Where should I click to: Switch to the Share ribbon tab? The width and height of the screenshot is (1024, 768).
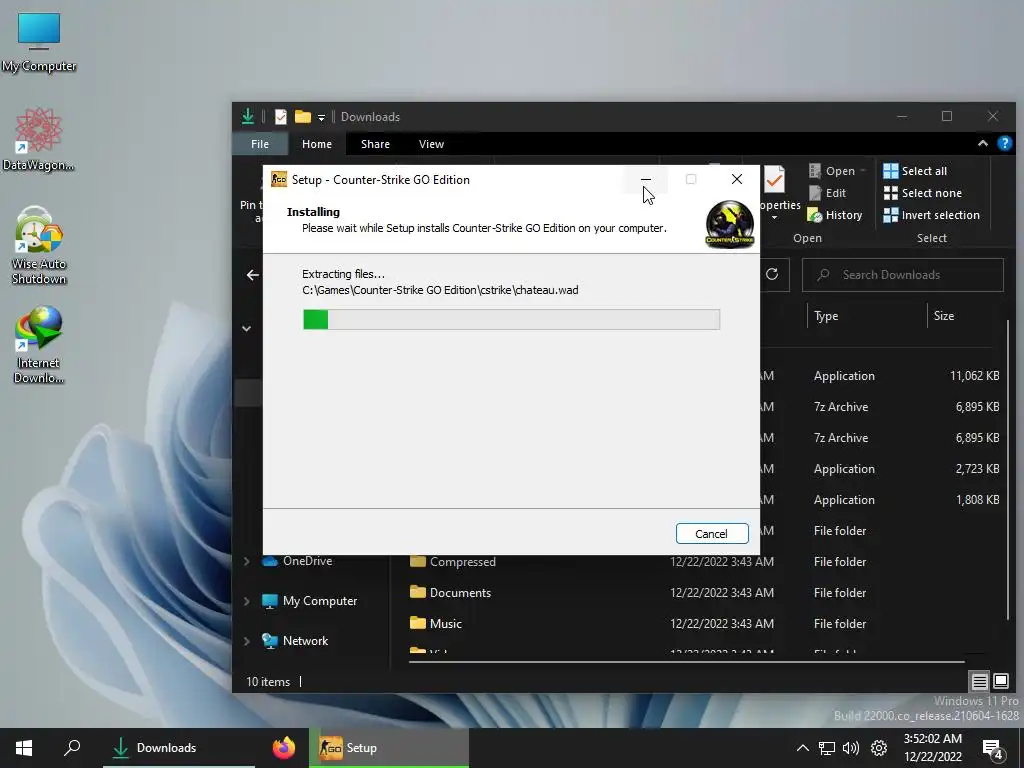[x=376, y=144]
